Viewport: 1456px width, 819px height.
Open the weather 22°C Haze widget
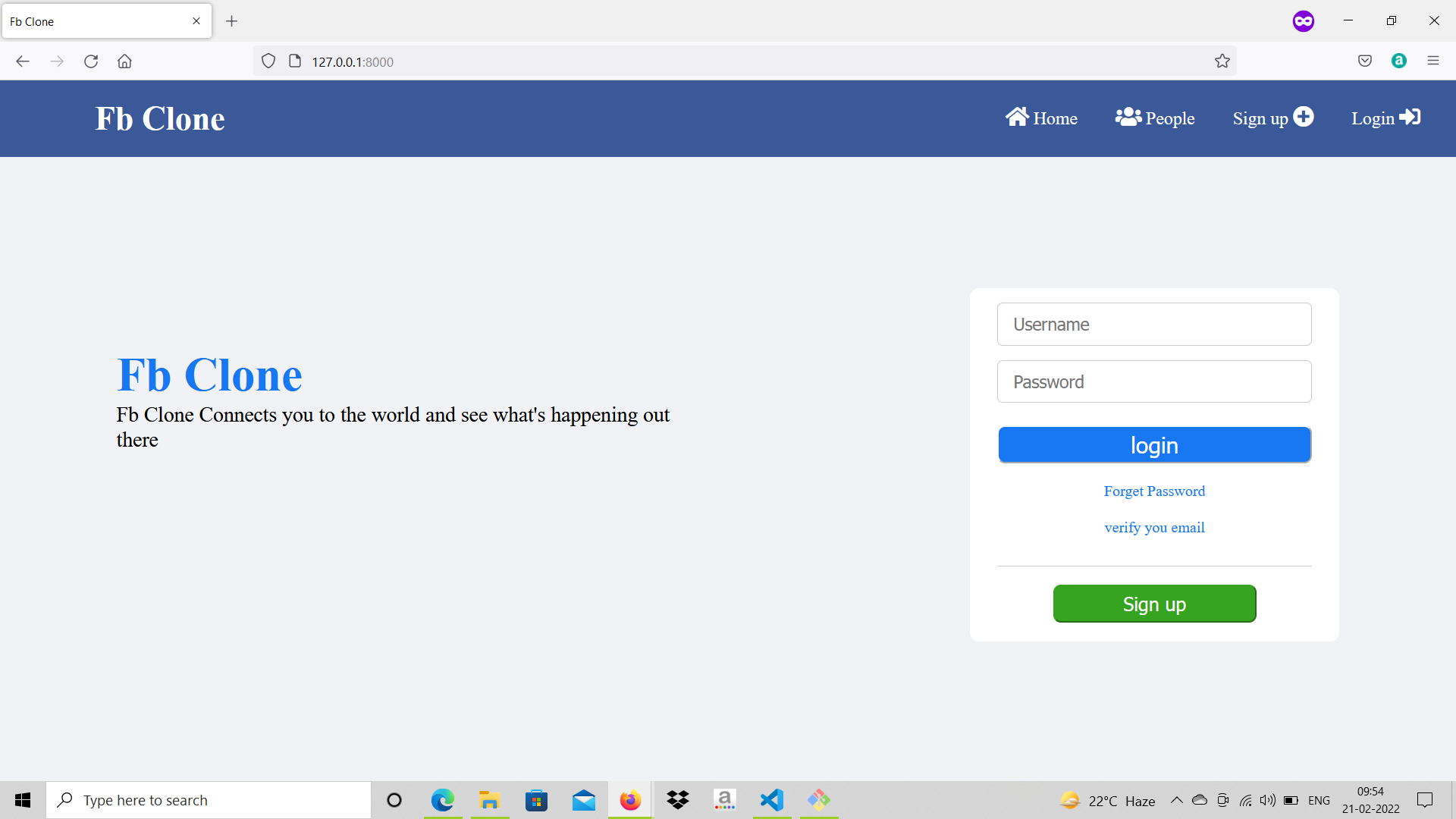[1107, 800]
